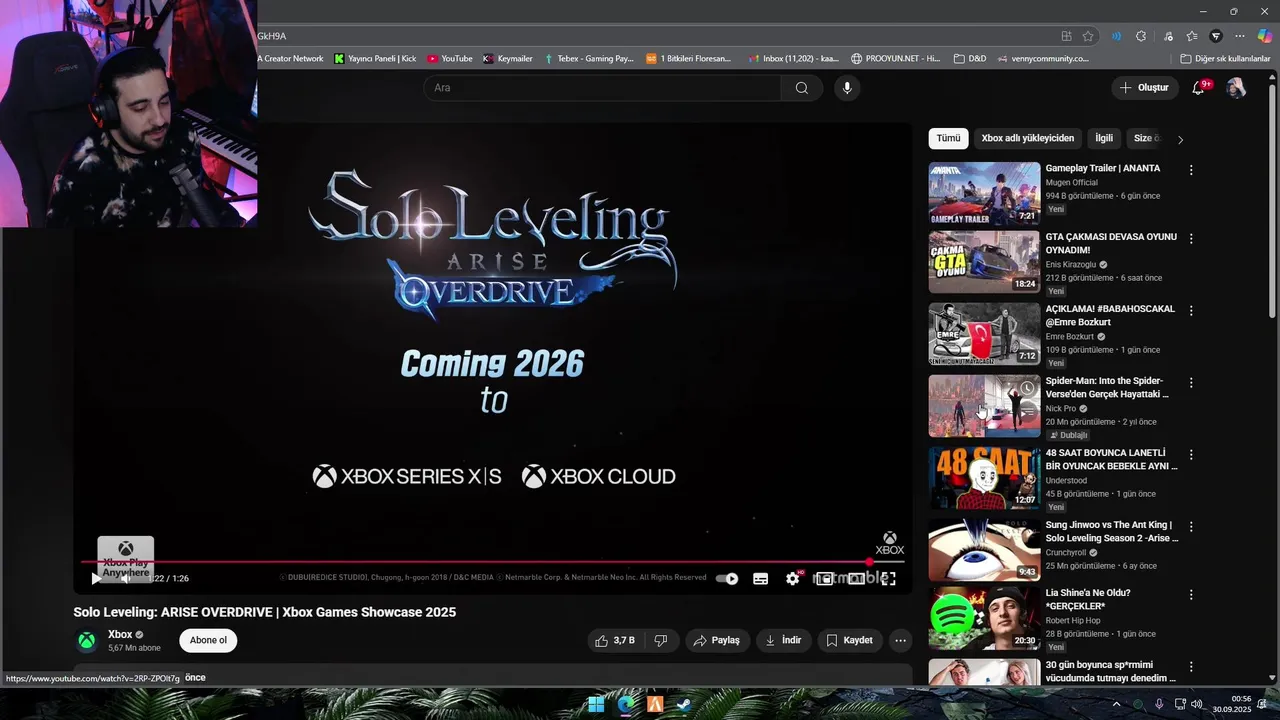Save the video with Kaydet
The width and height of the screenshot is (1280, 720).
tap(850, 640)
